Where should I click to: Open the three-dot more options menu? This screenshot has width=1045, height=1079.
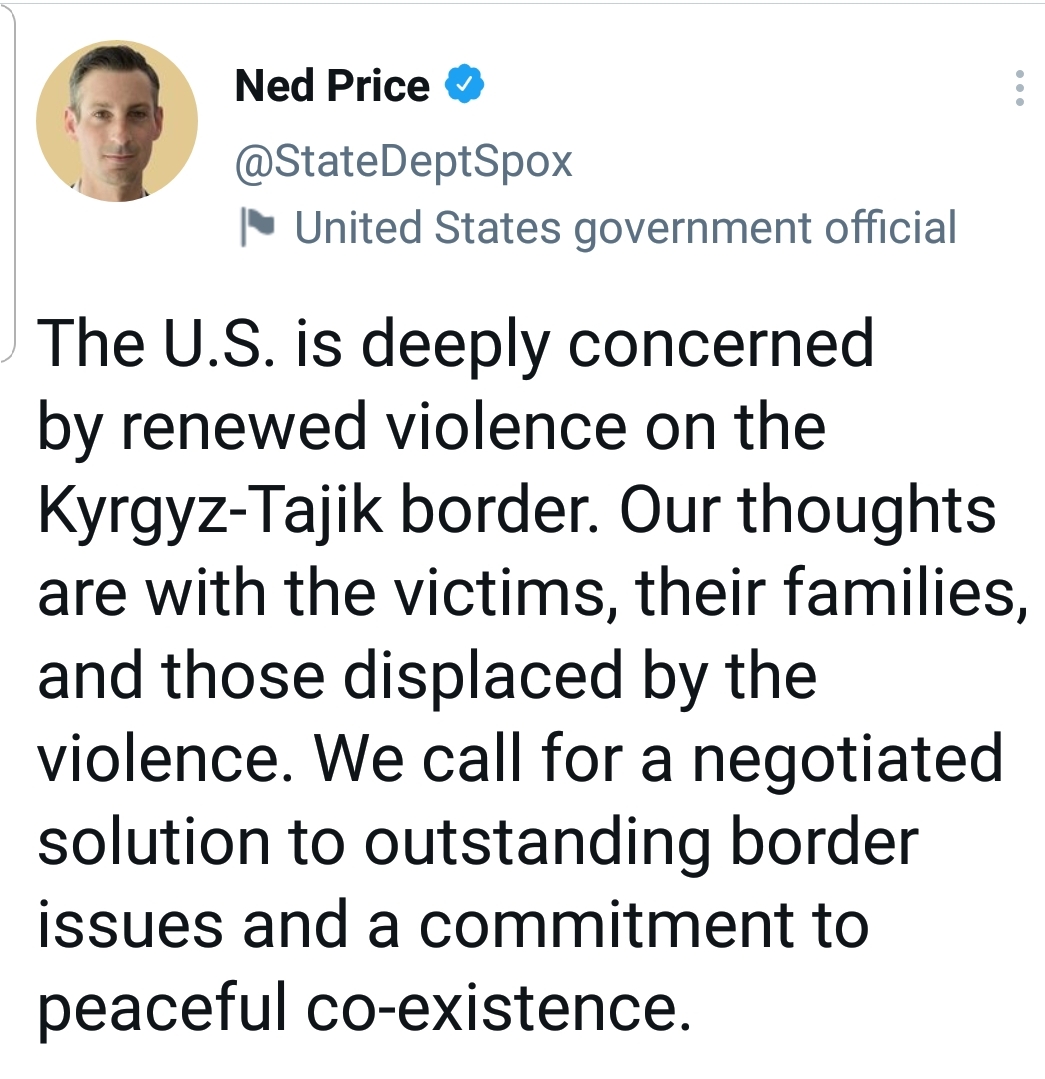[x=1018, y=89]
